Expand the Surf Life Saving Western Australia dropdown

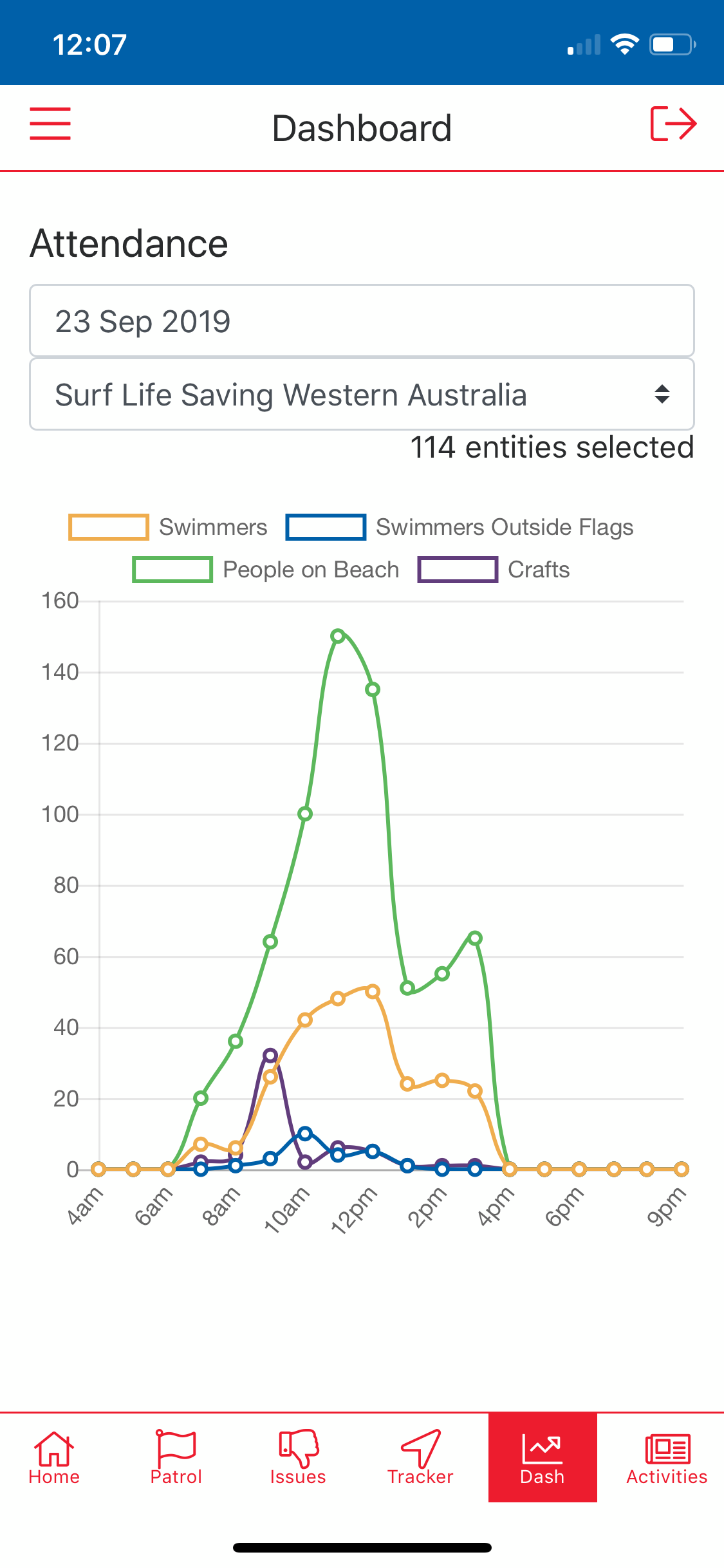click(362, 394)
